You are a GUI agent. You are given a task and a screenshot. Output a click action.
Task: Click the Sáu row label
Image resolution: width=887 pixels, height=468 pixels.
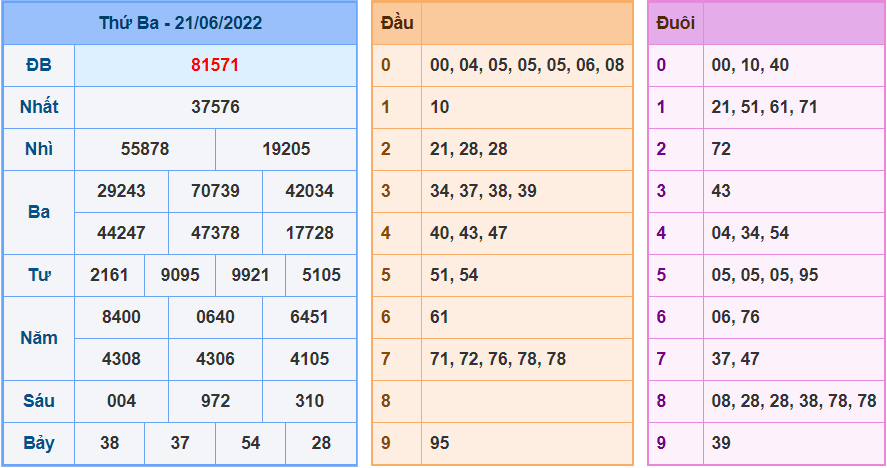(x=38, y=401)
